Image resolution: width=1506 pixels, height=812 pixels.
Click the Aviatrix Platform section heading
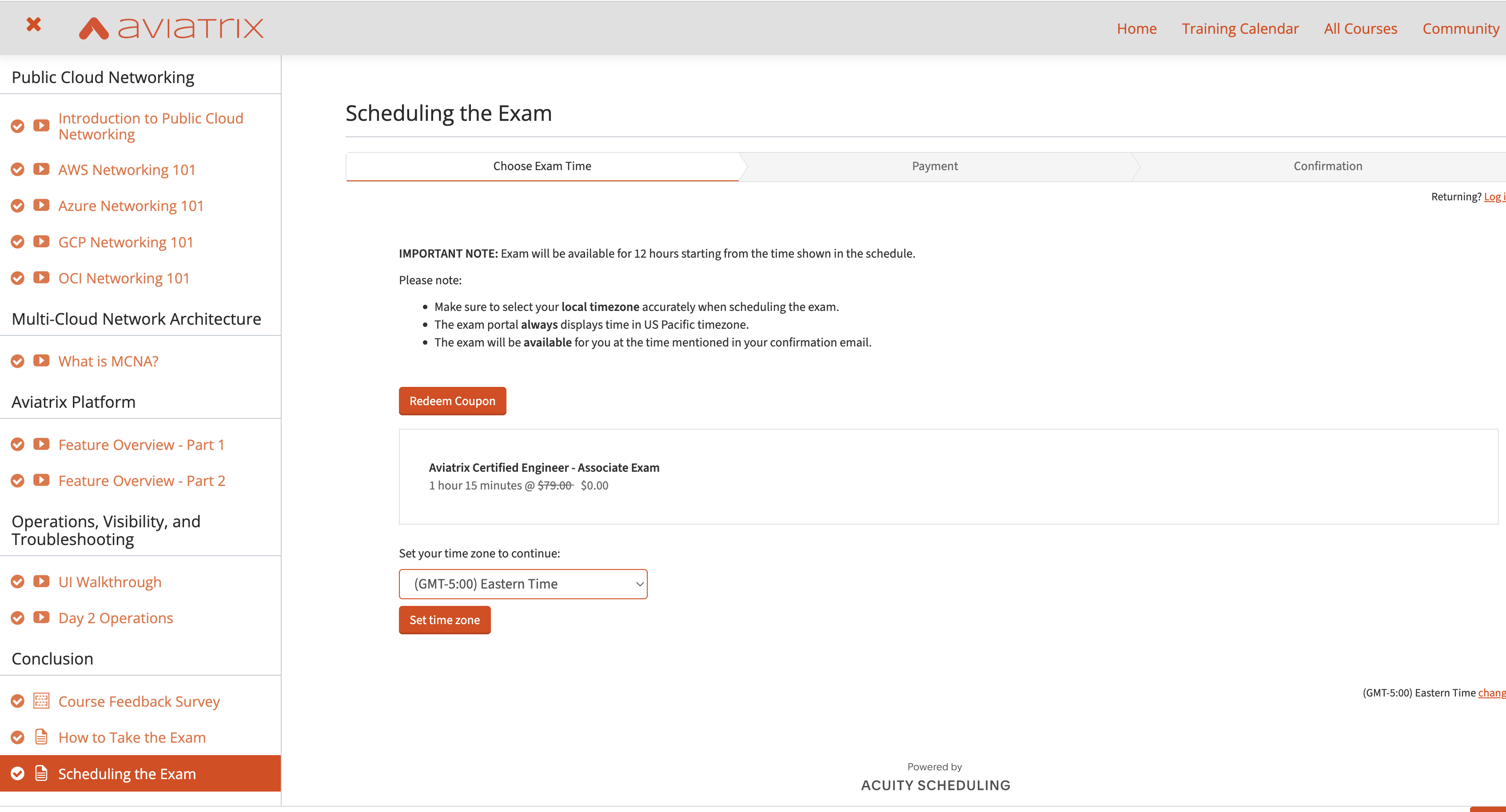tap(74, 402)
